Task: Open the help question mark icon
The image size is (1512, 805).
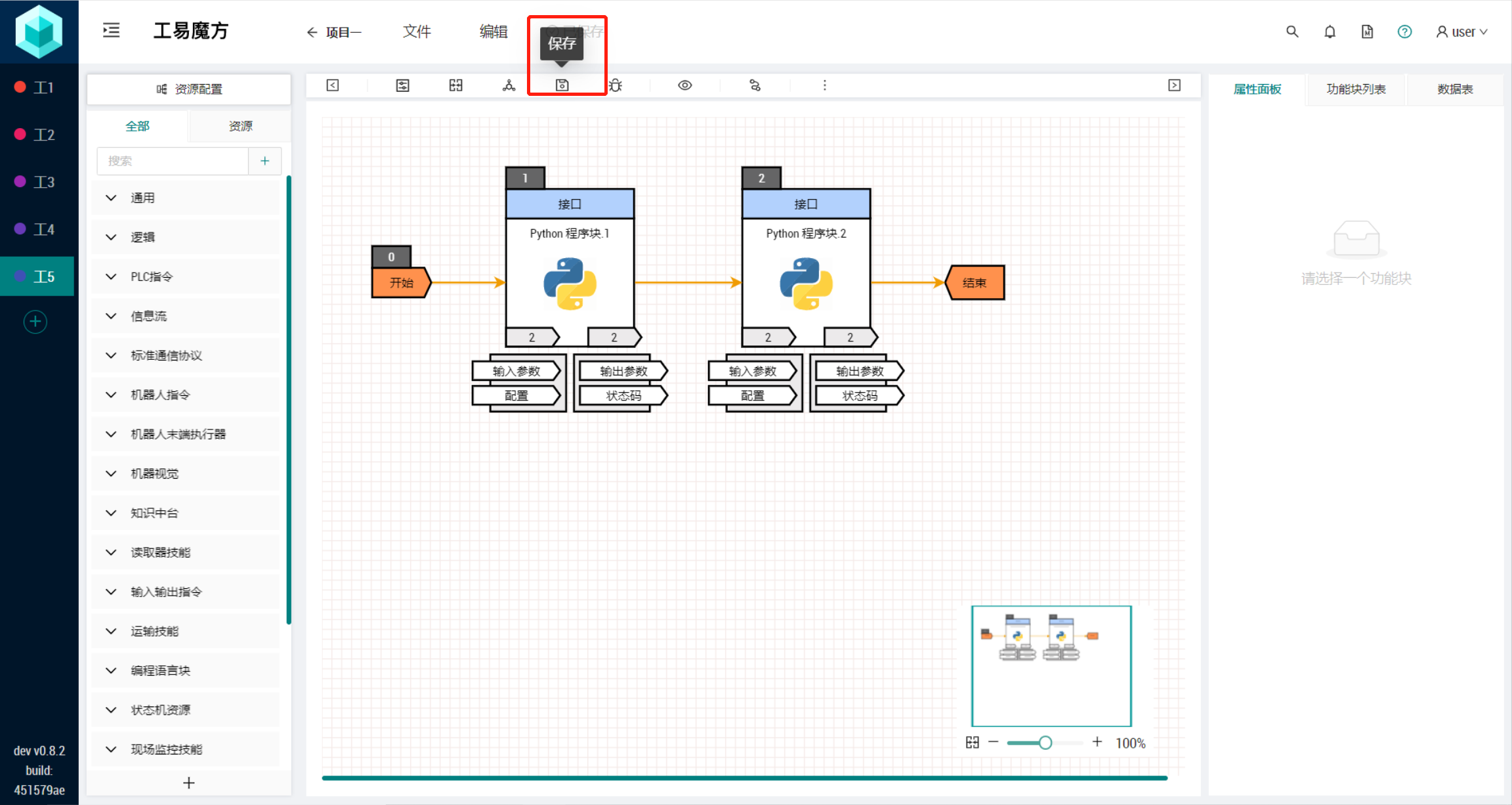Action: coord(1404,32)
